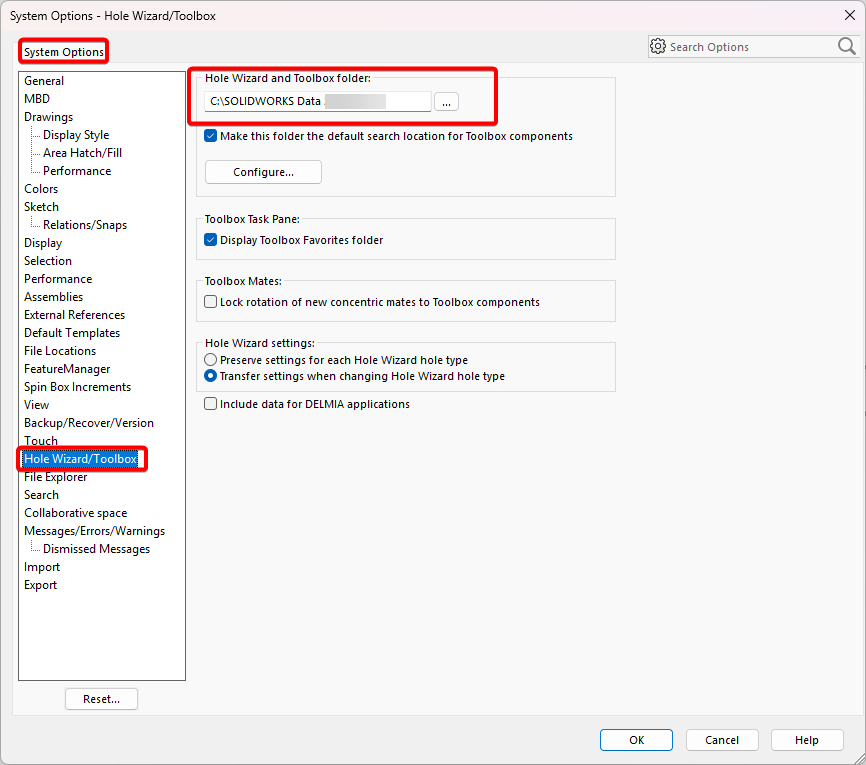Image resolution: width=866 pixels, height=765 pixels.
Task: Select Display in the options tree
Action: coord(43,243)
